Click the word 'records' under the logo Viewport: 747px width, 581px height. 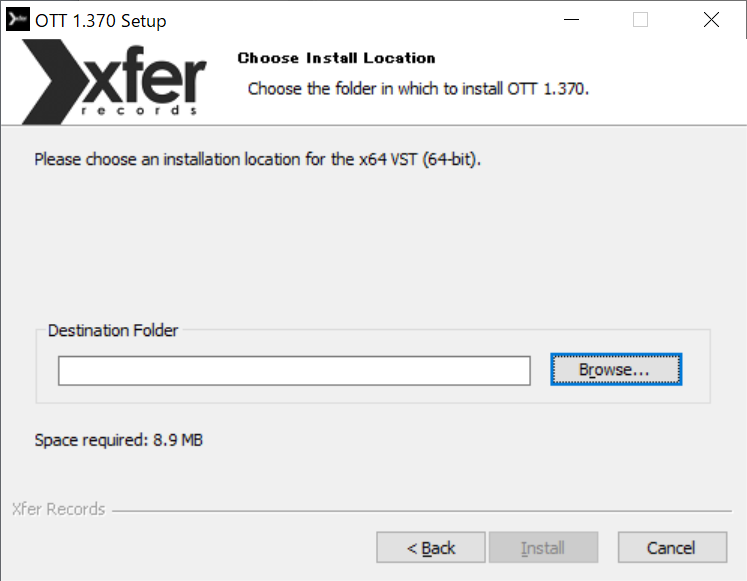pyautogui.click(x=139, y=110)
